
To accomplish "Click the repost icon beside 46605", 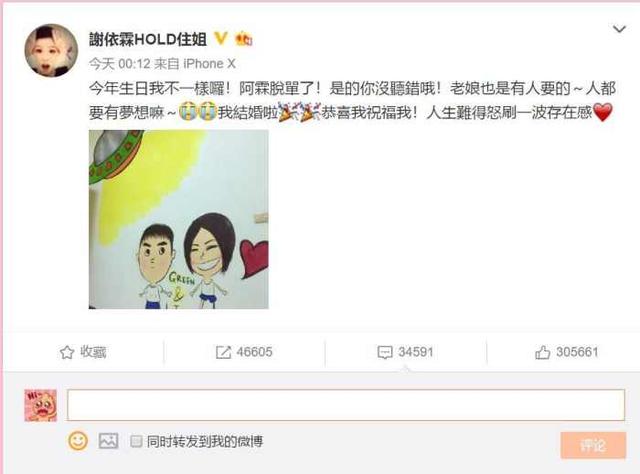I will (x=223, y=352).
